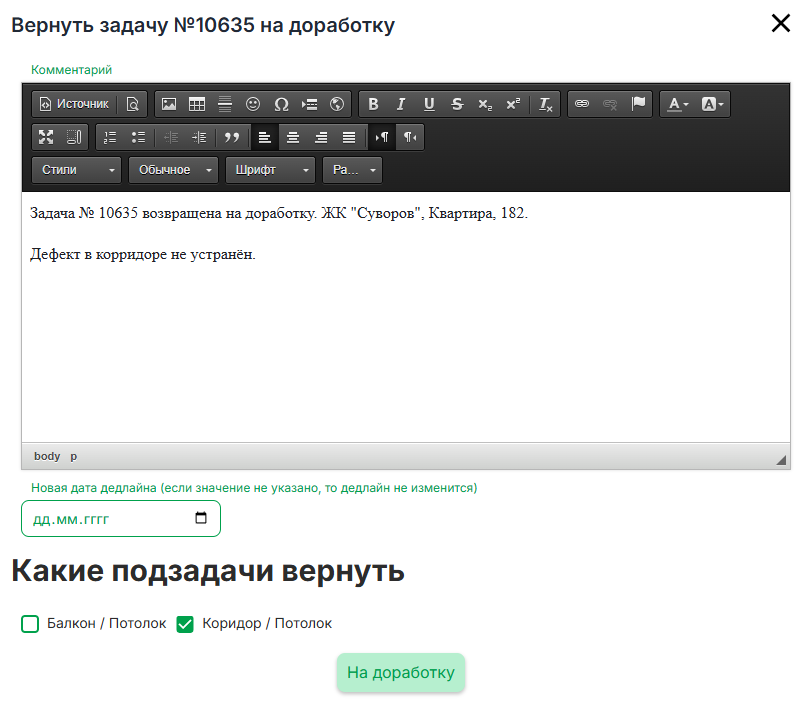Viewport: 808px width, 721px height.
Task: Open the Ра... font size dropdown
Action: pyautogui.click(x=352, y=170)
